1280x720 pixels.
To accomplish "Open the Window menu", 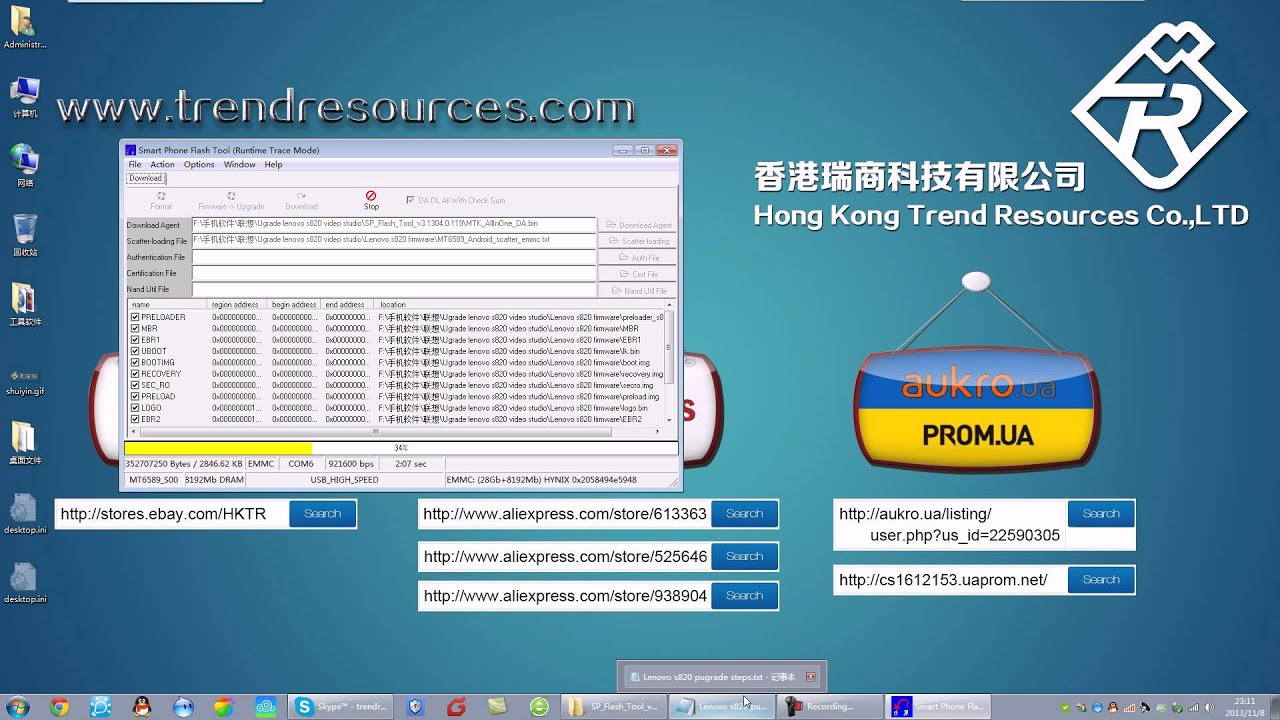I will pyautogui.click(x=240, y=164).
